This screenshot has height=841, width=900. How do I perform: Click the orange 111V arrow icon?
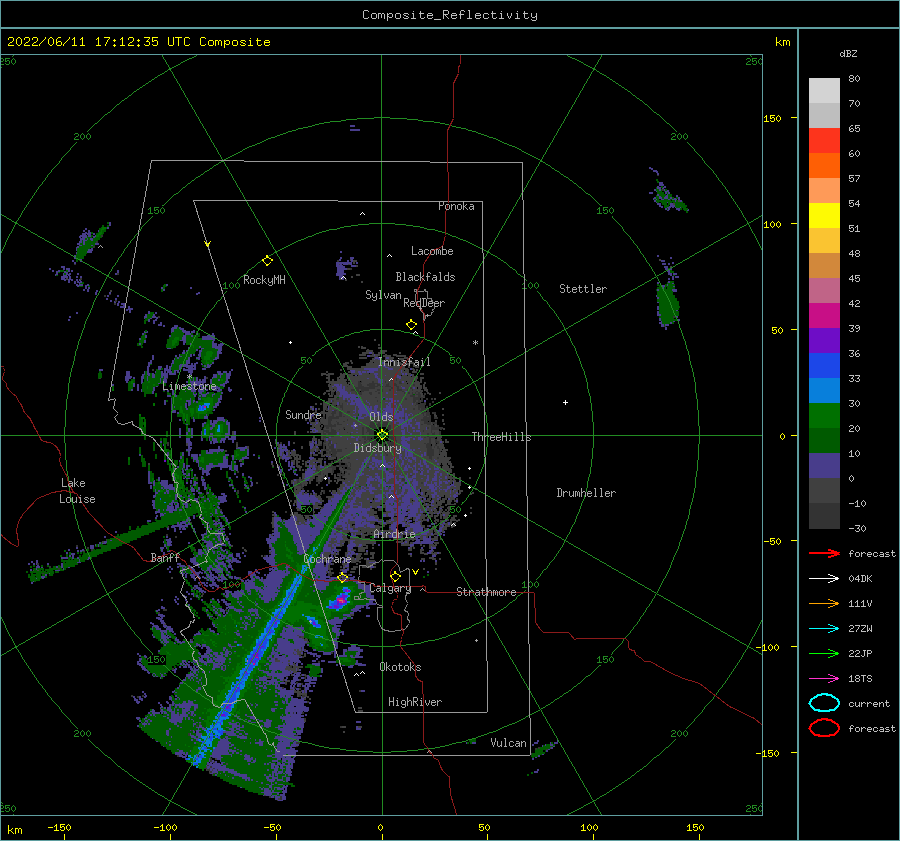point(824,603)
